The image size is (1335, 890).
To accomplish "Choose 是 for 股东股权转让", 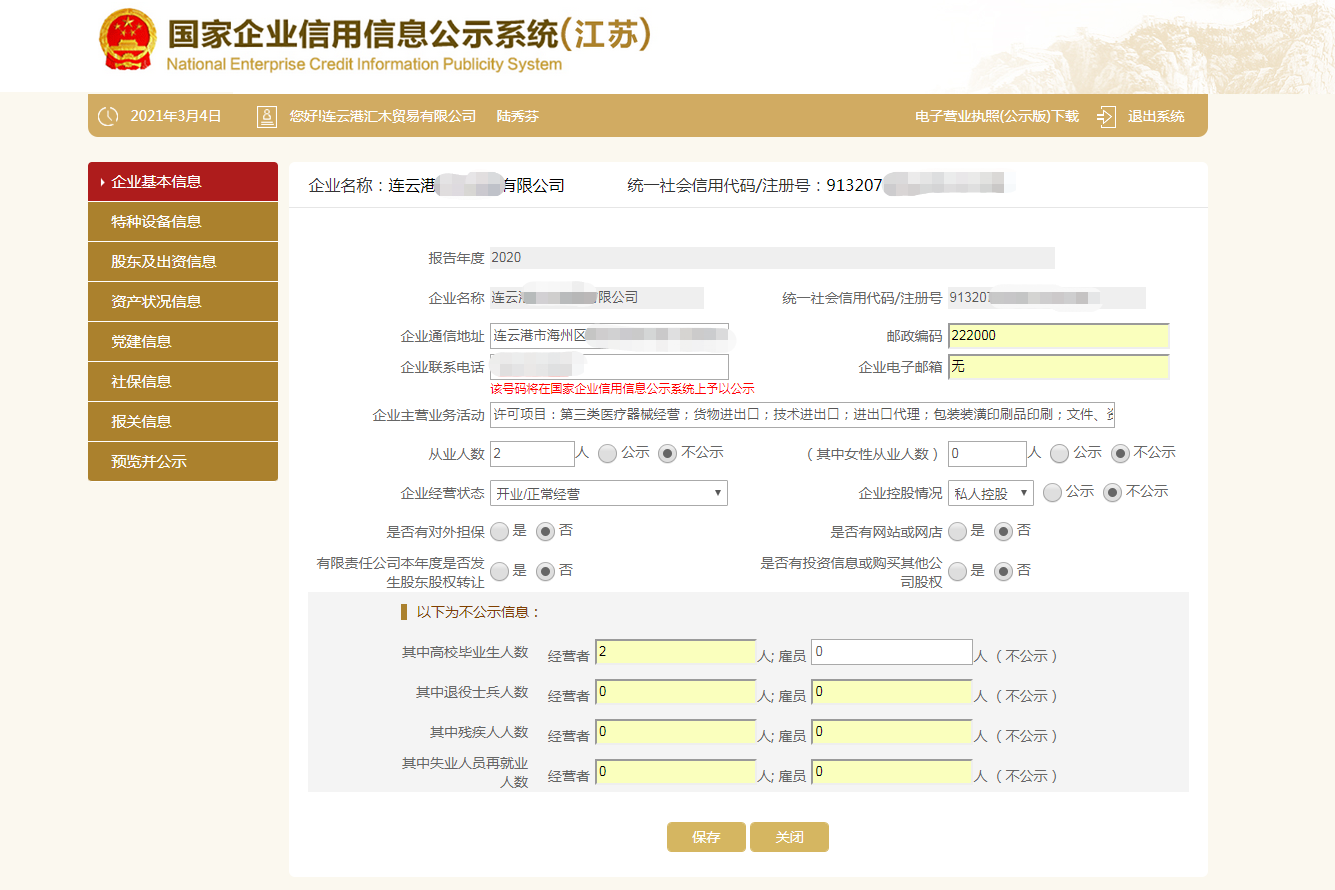I will (x=499, y=571).
